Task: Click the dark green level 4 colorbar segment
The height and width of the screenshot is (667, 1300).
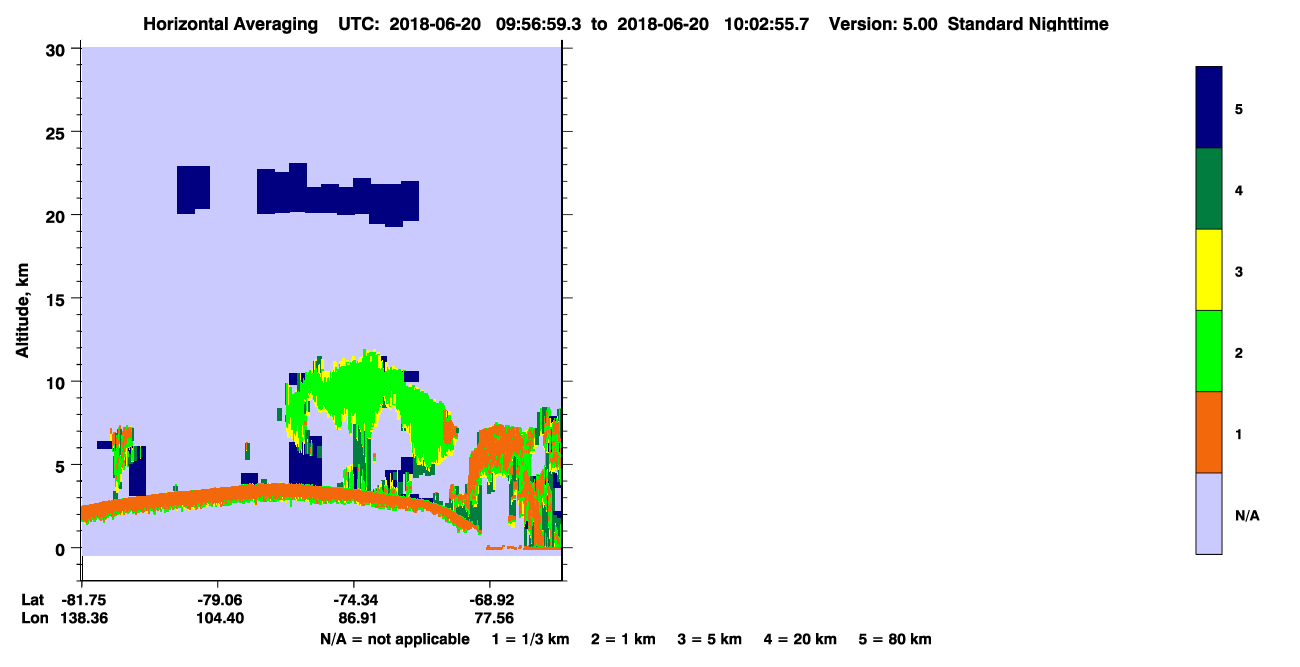Action: coord(1209,189)
